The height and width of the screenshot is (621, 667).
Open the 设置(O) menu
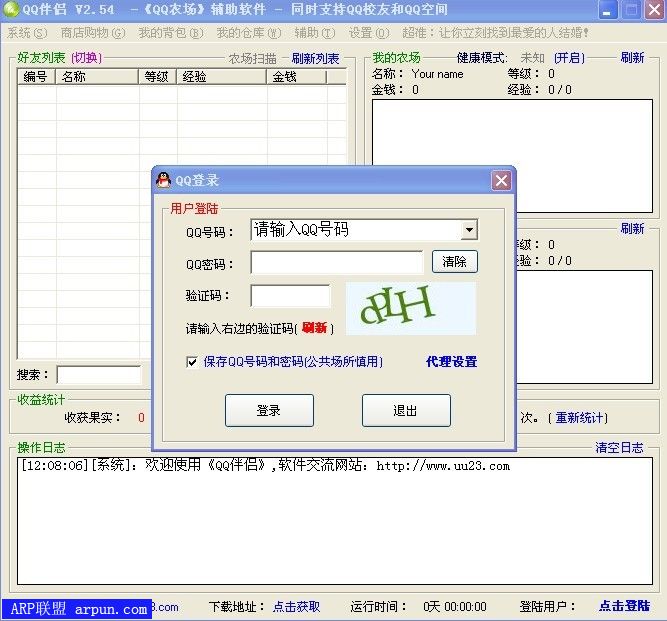coord(369,33)
